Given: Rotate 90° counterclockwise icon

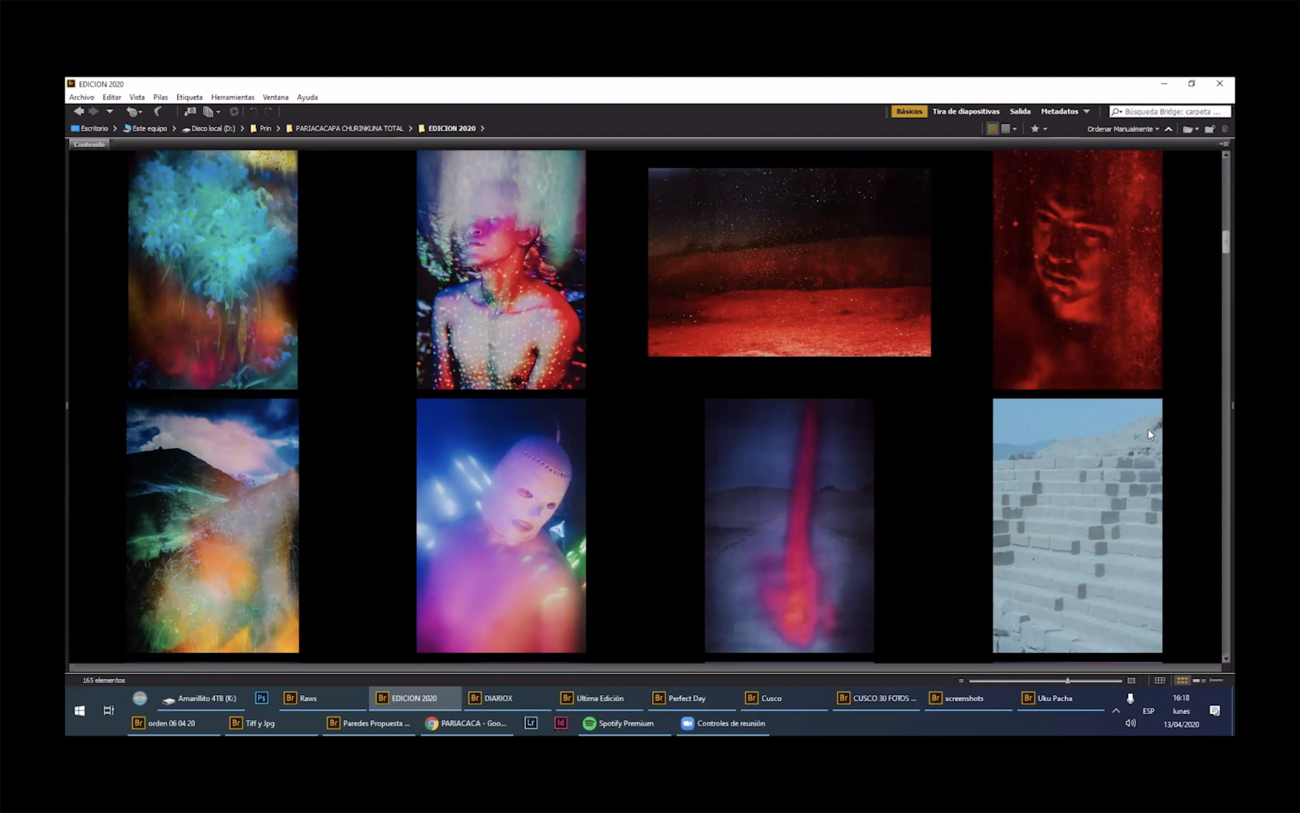Looking at the screenshot, I should click(x=253, y=112).
